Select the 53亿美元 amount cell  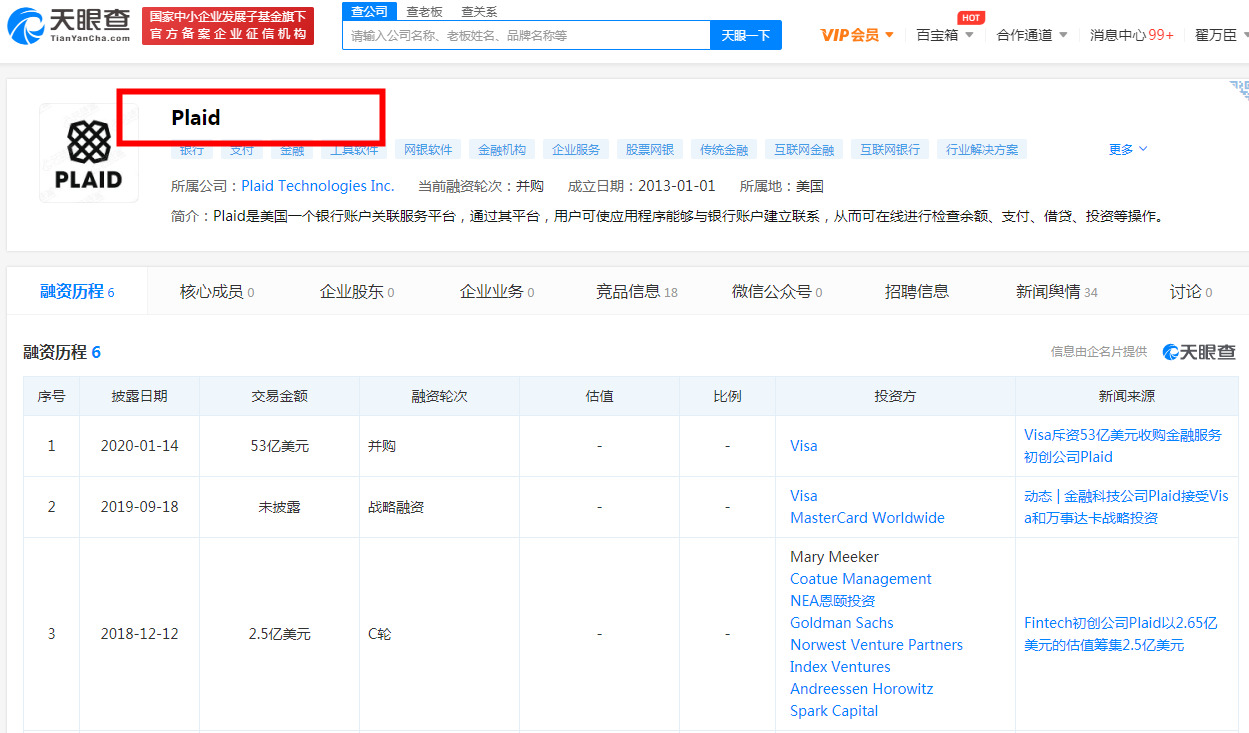280,446
